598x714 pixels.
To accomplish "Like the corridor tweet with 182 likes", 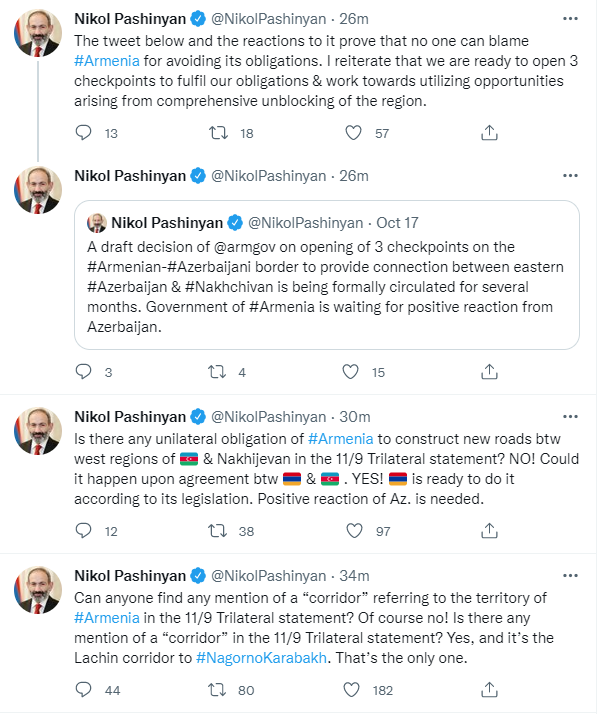I will [x=351, y=689].
